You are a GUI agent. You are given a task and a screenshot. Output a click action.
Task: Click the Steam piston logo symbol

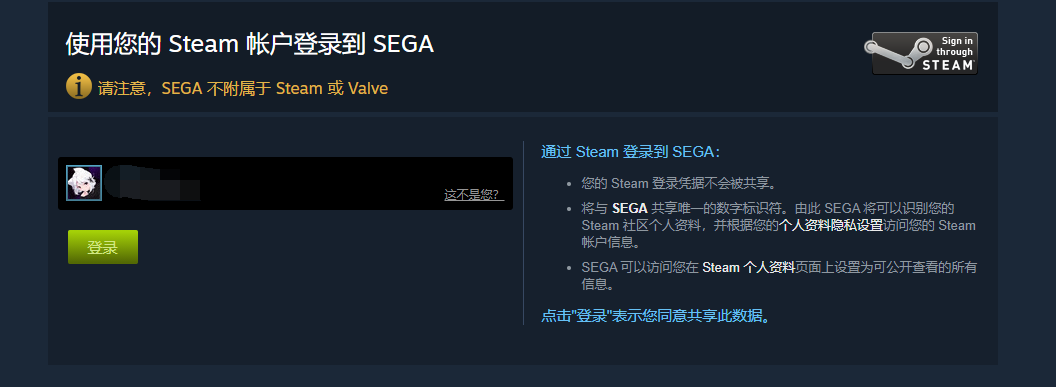[x=892, y=53]
